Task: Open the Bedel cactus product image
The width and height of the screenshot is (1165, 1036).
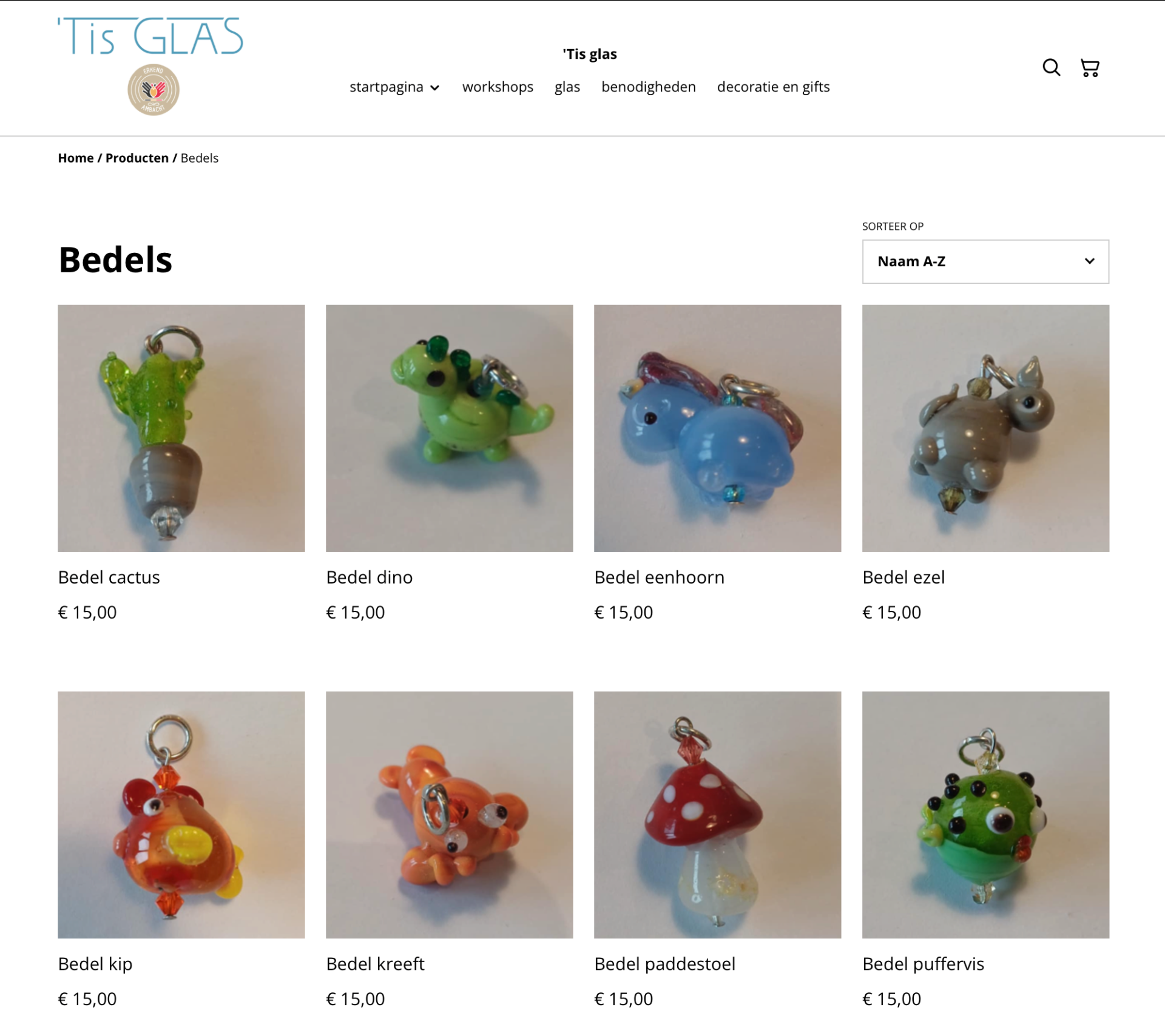Action: 181,428
